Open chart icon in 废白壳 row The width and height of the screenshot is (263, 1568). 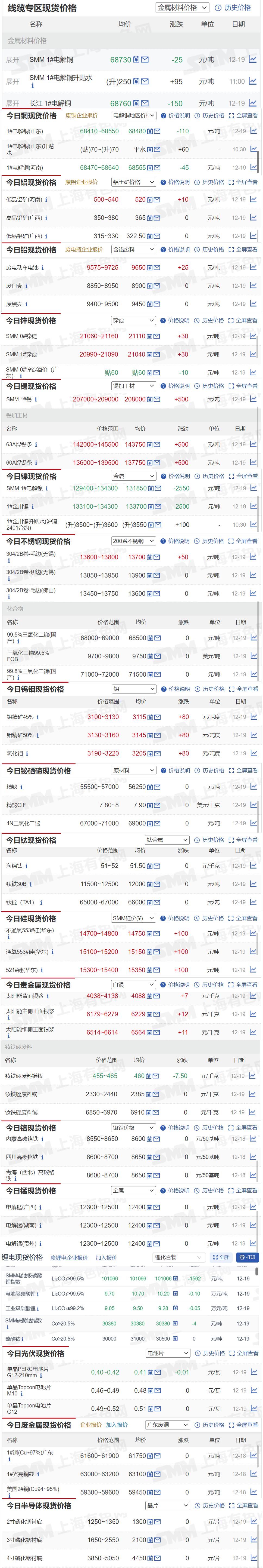(254, 286)
